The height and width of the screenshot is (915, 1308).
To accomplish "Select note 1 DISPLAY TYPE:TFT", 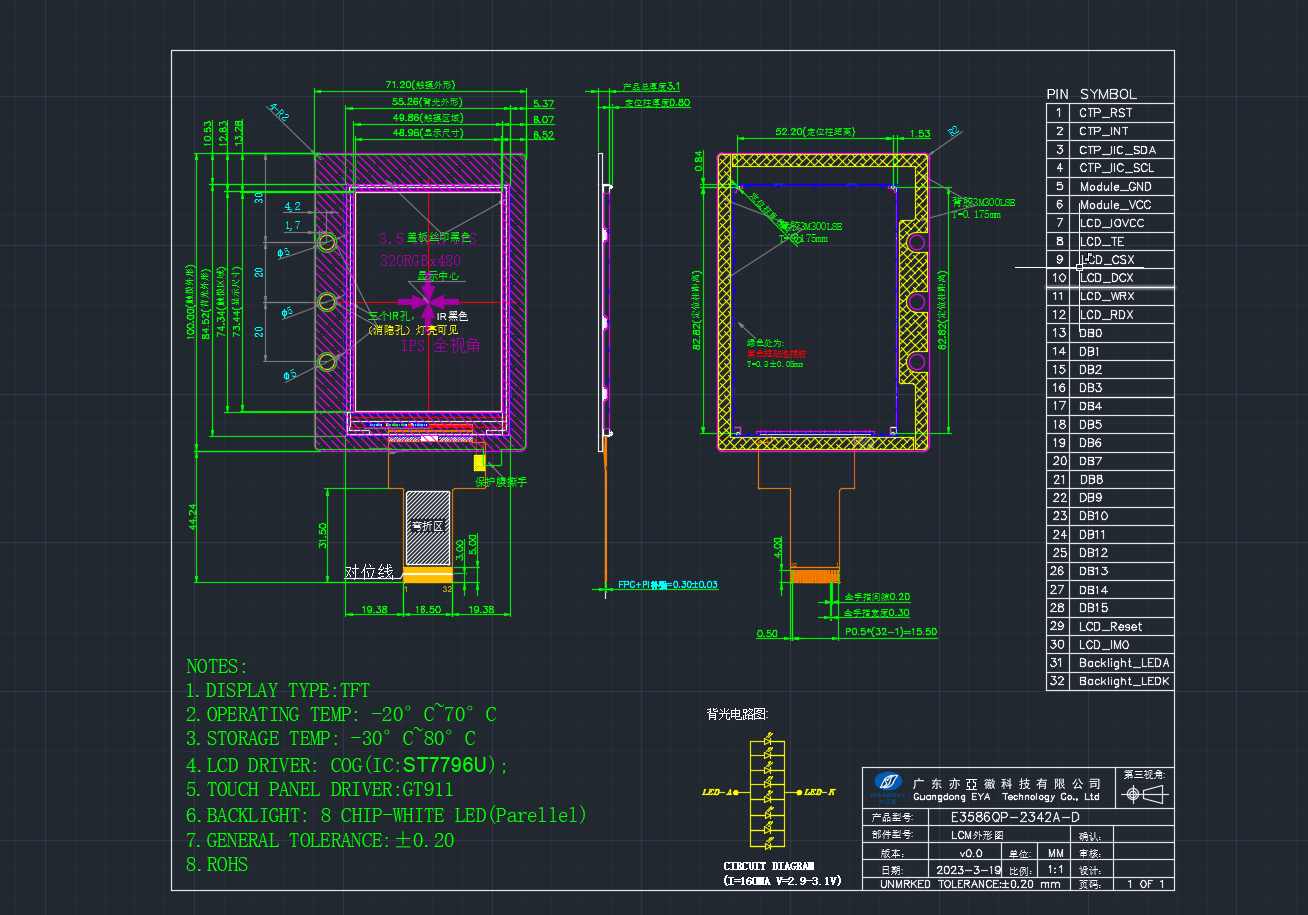I will 278,690.
